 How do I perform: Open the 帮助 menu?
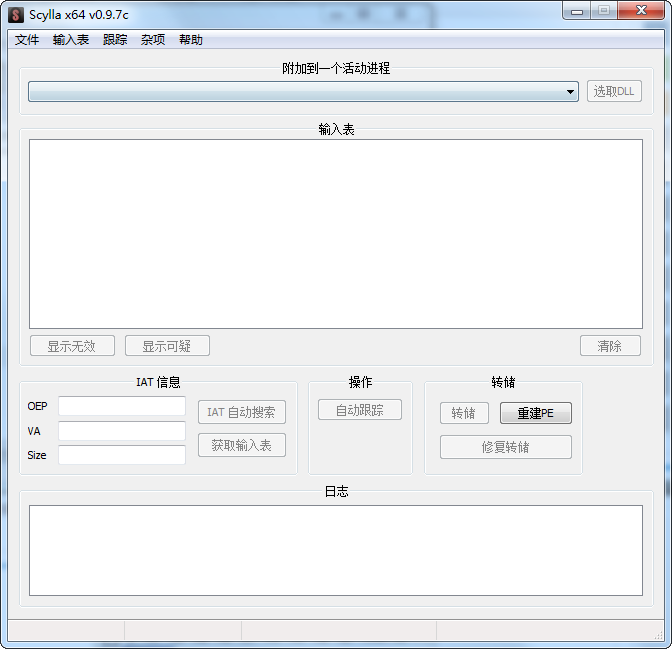click(191, 40)
